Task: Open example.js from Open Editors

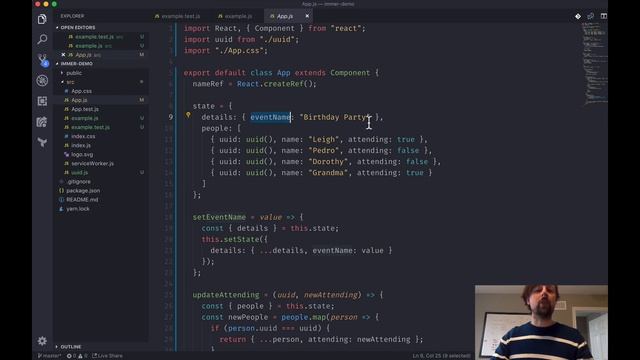Action: [x=89, y=46]
